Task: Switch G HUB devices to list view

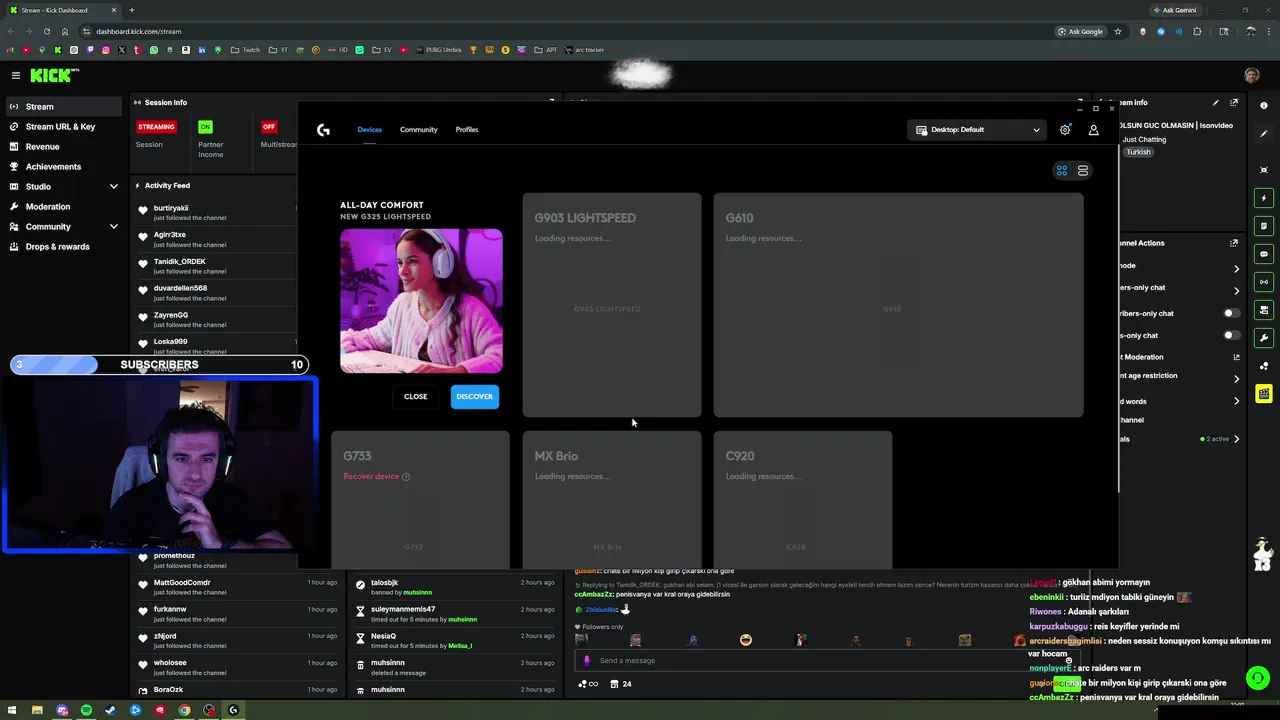Action: [x=1083, y=171]
